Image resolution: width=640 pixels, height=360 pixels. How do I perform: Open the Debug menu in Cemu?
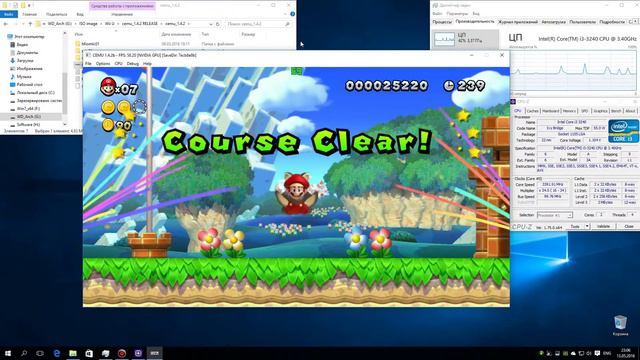(133, 64)
